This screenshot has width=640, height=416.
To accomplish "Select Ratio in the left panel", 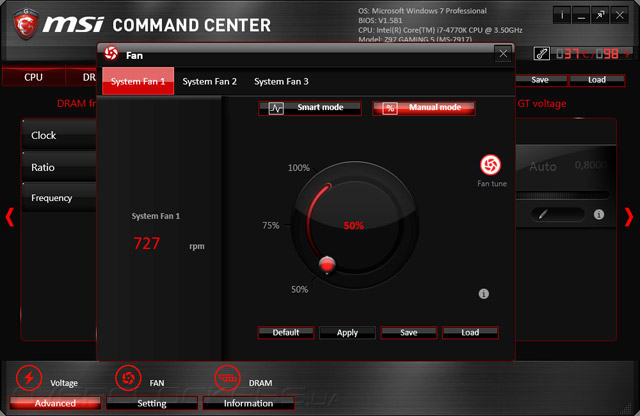I will point(59,167).
